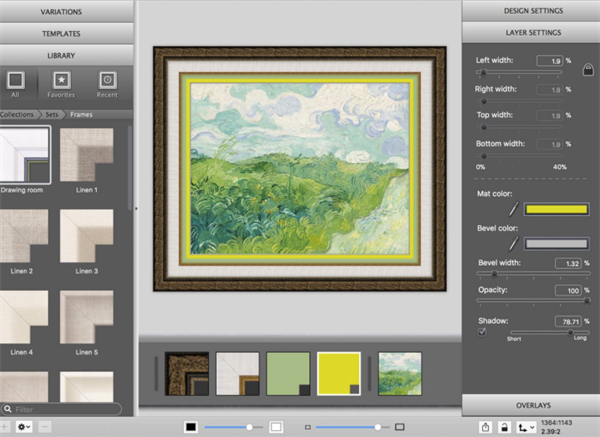Pick Mat color with eyedropper
The height and width of the screenshot is (437, 600).
click(514, 209)
